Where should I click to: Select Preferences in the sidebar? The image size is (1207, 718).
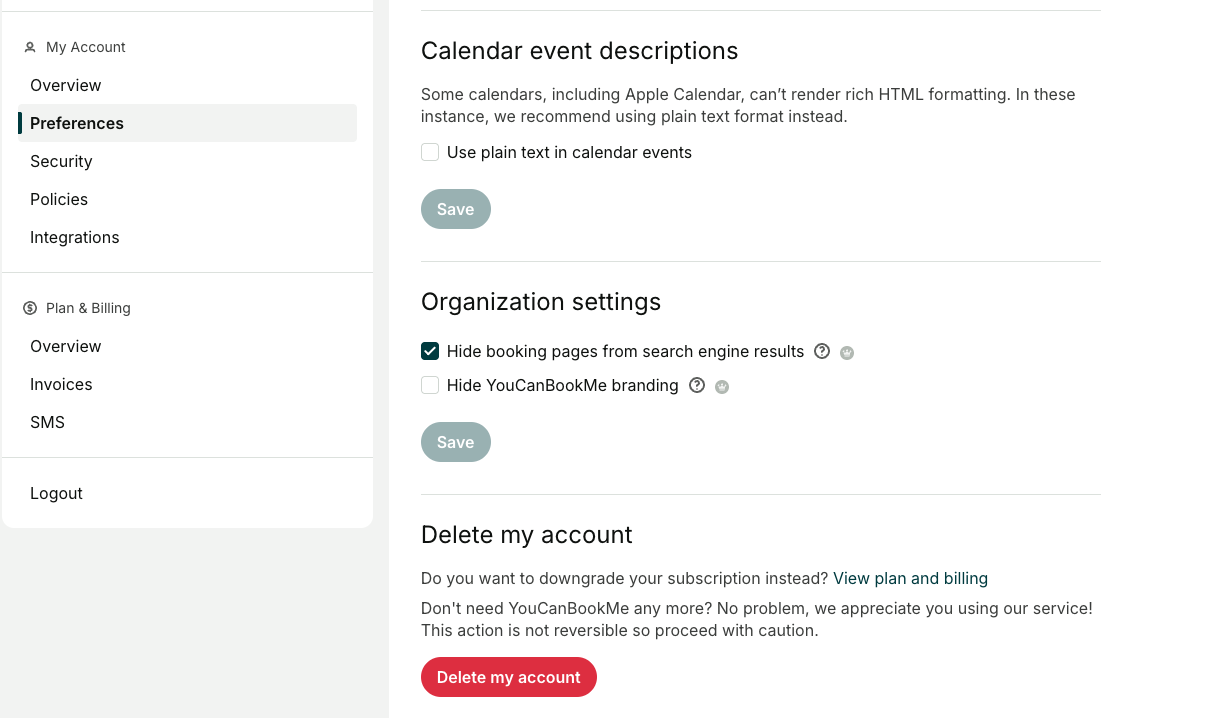pos(187,123)
